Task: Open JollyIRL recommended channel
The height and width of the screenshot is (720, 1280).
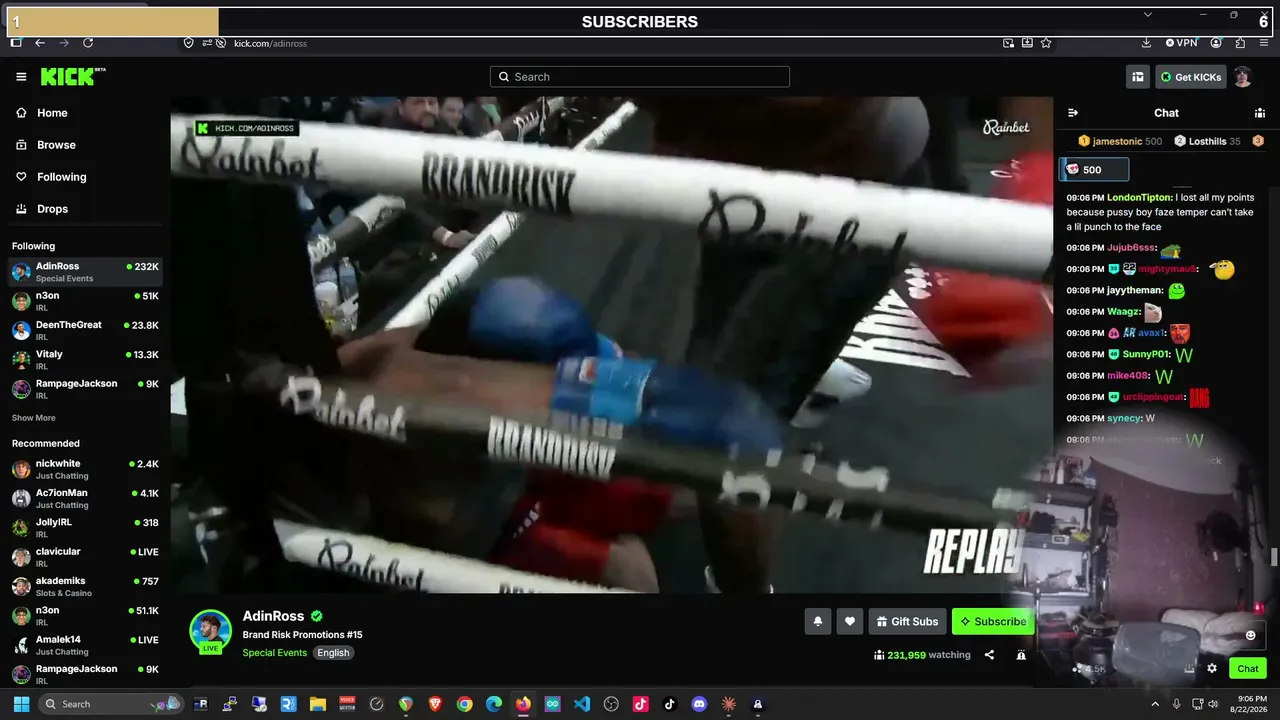Action: [x=85, y=527]
